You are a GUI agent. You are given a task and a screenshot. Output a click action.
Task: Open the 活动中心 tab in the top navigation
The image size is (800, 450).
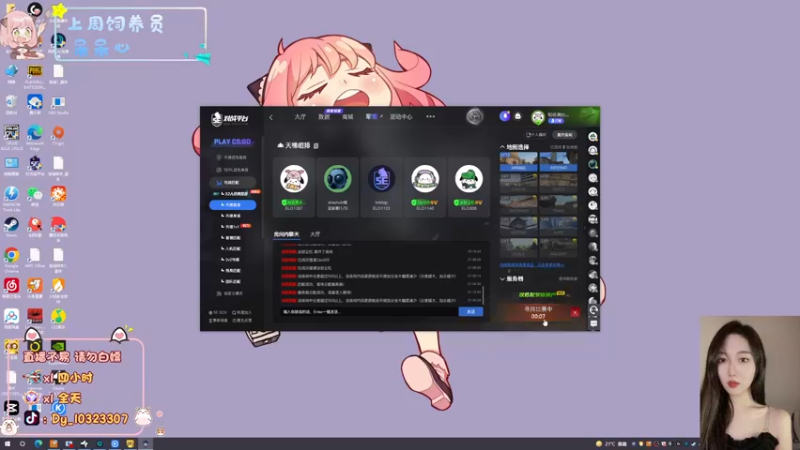(401, 117)
